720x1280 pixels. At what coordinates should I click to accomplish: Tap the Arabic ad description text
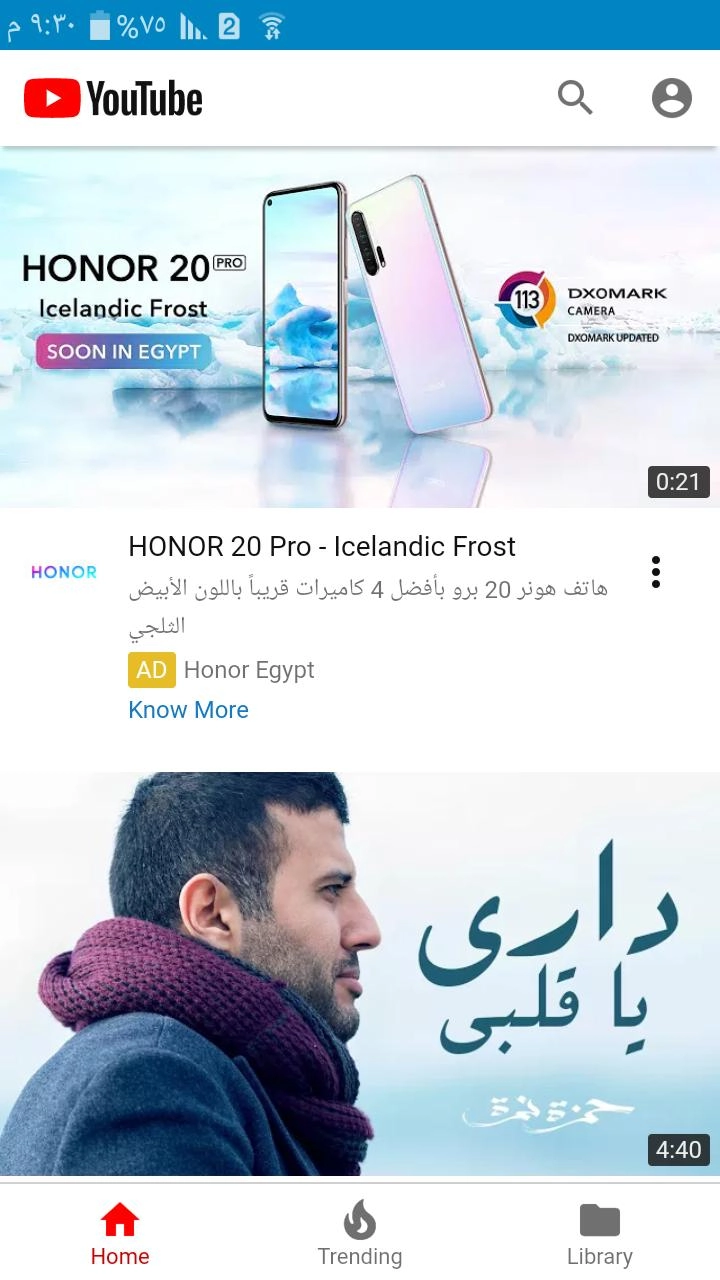click(x=368, y=608)
